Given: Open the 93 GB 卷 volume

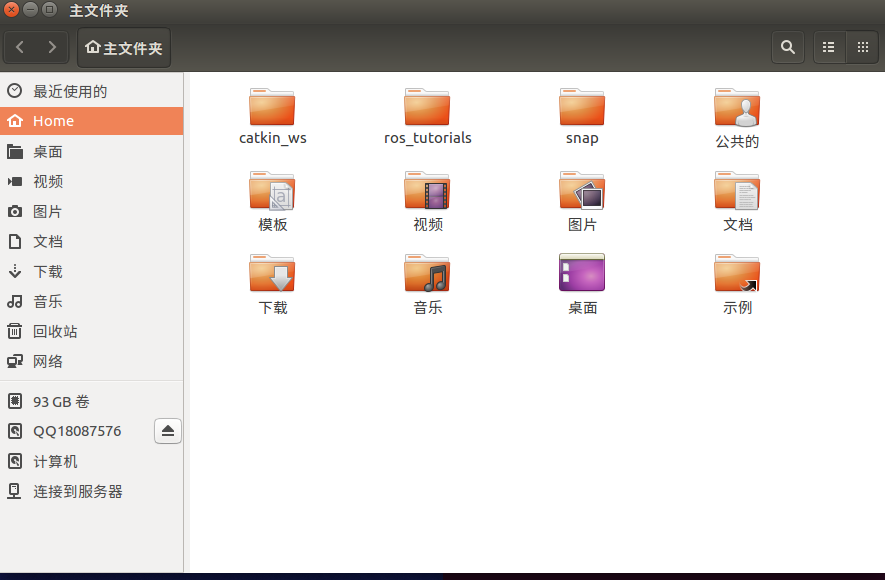Looking at the screenshot, I should point(91,402).
